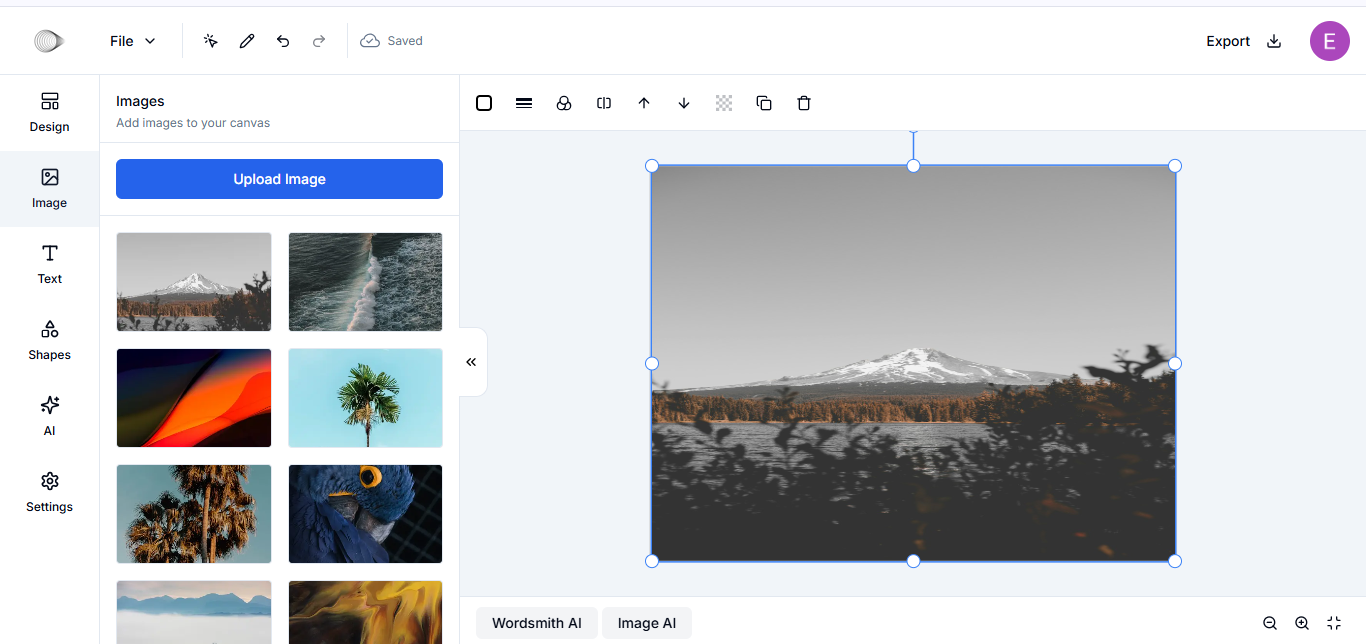Open the transparency checkerboard icon

(724, 103)
